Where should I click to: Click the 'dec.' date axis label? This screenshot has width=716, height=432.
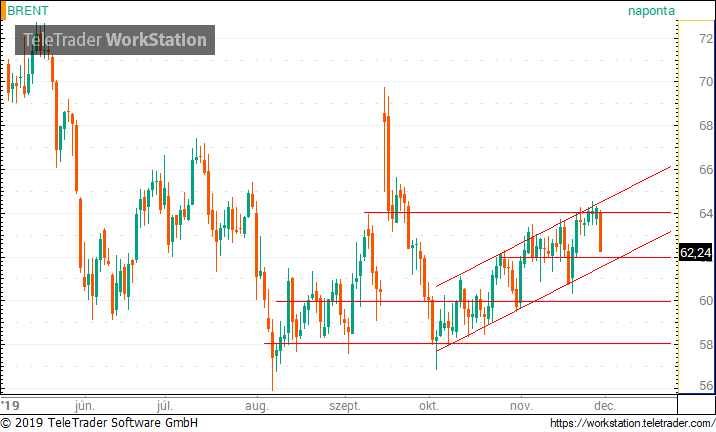pos(605,406)
